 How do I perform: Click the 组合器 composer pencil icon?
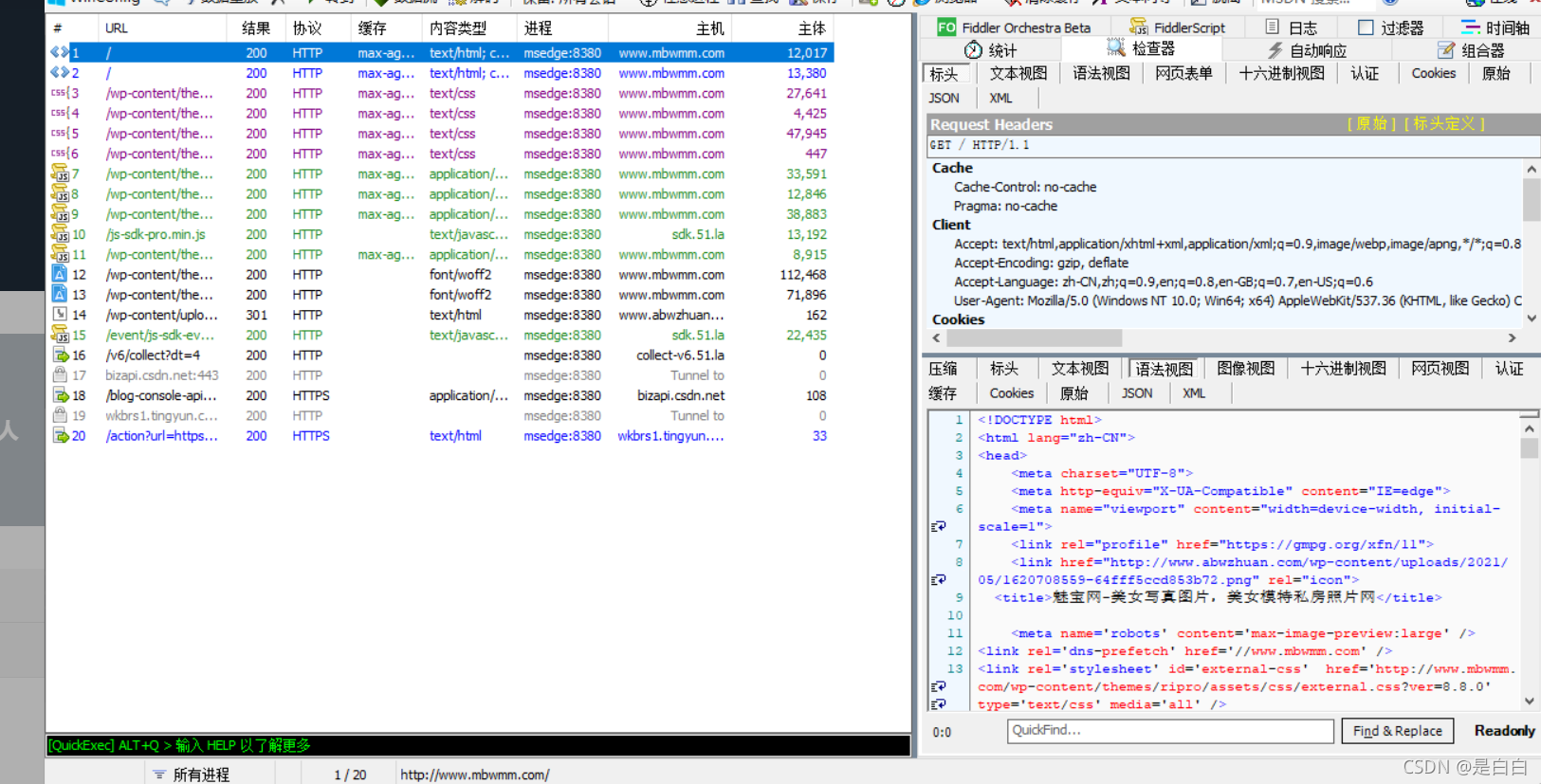point(1446,49)
